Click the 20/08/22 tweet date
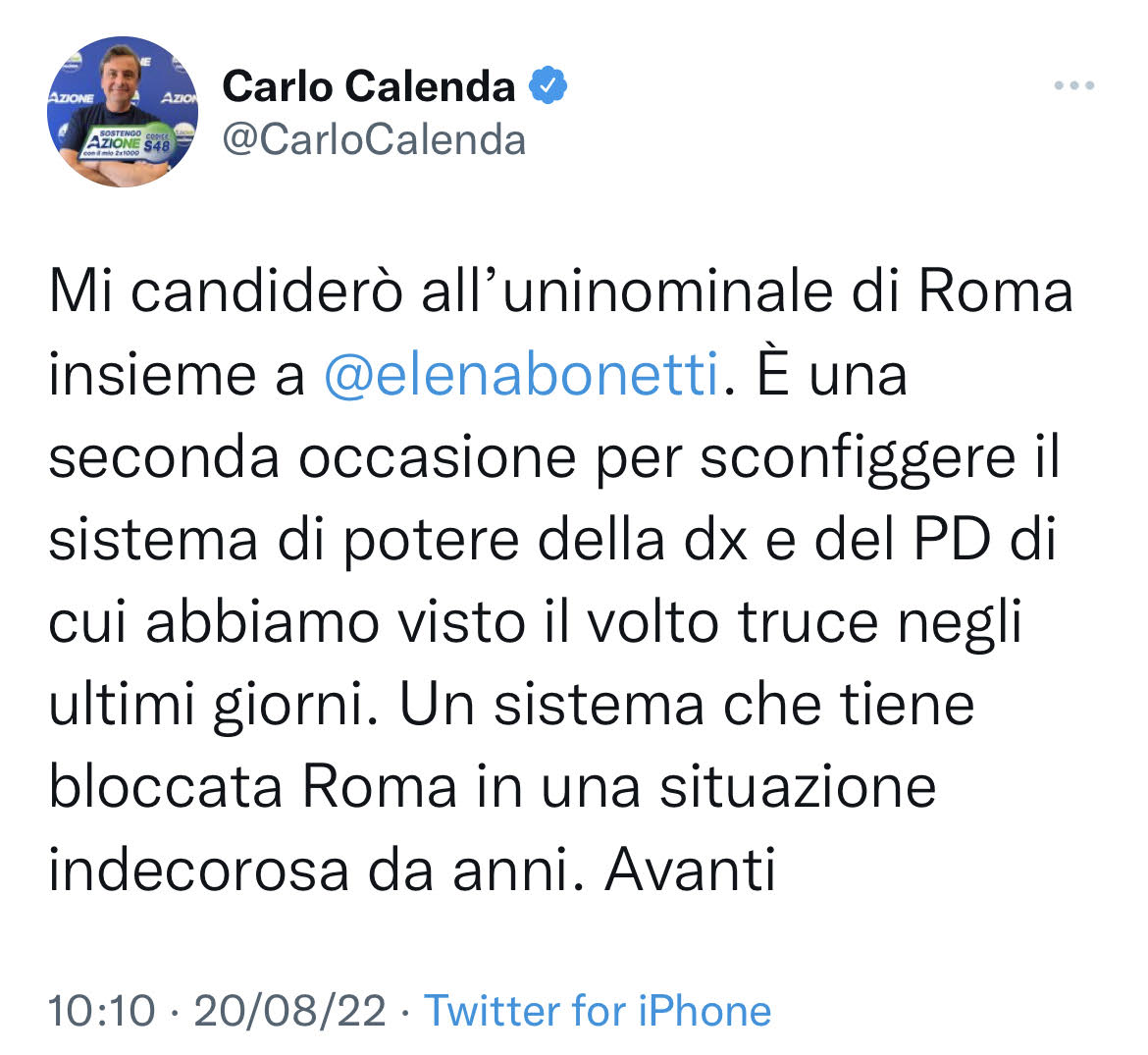 point(290,1010)
